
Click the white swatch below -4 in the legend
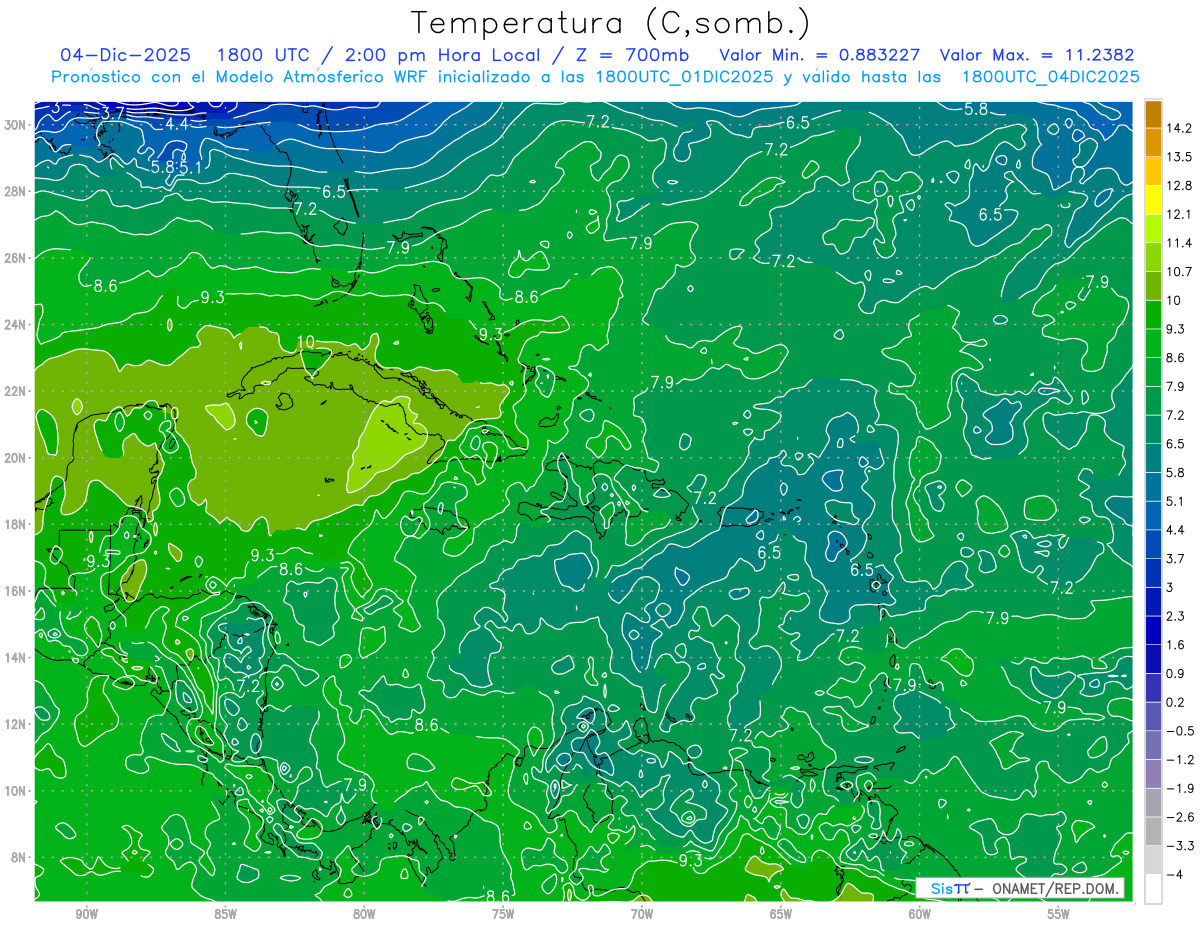1153,888
